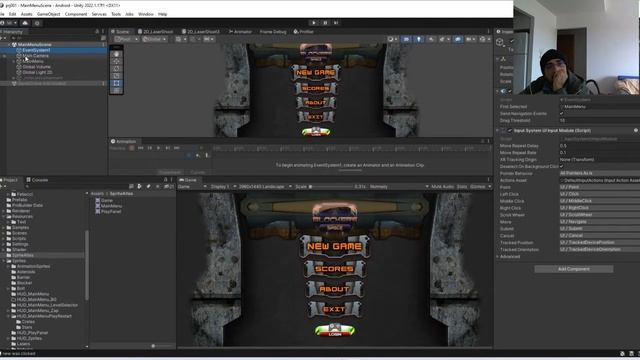Open Pointer Behavior dropdown
The height and width of the screenshot is (360, 640).
point(600,173)
